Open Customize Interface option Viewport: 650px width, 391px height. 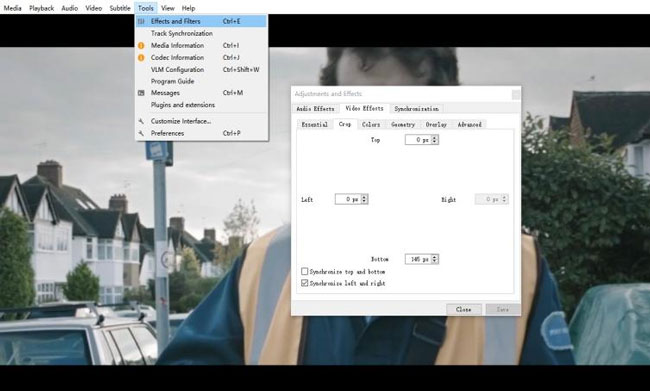(201, 121)
